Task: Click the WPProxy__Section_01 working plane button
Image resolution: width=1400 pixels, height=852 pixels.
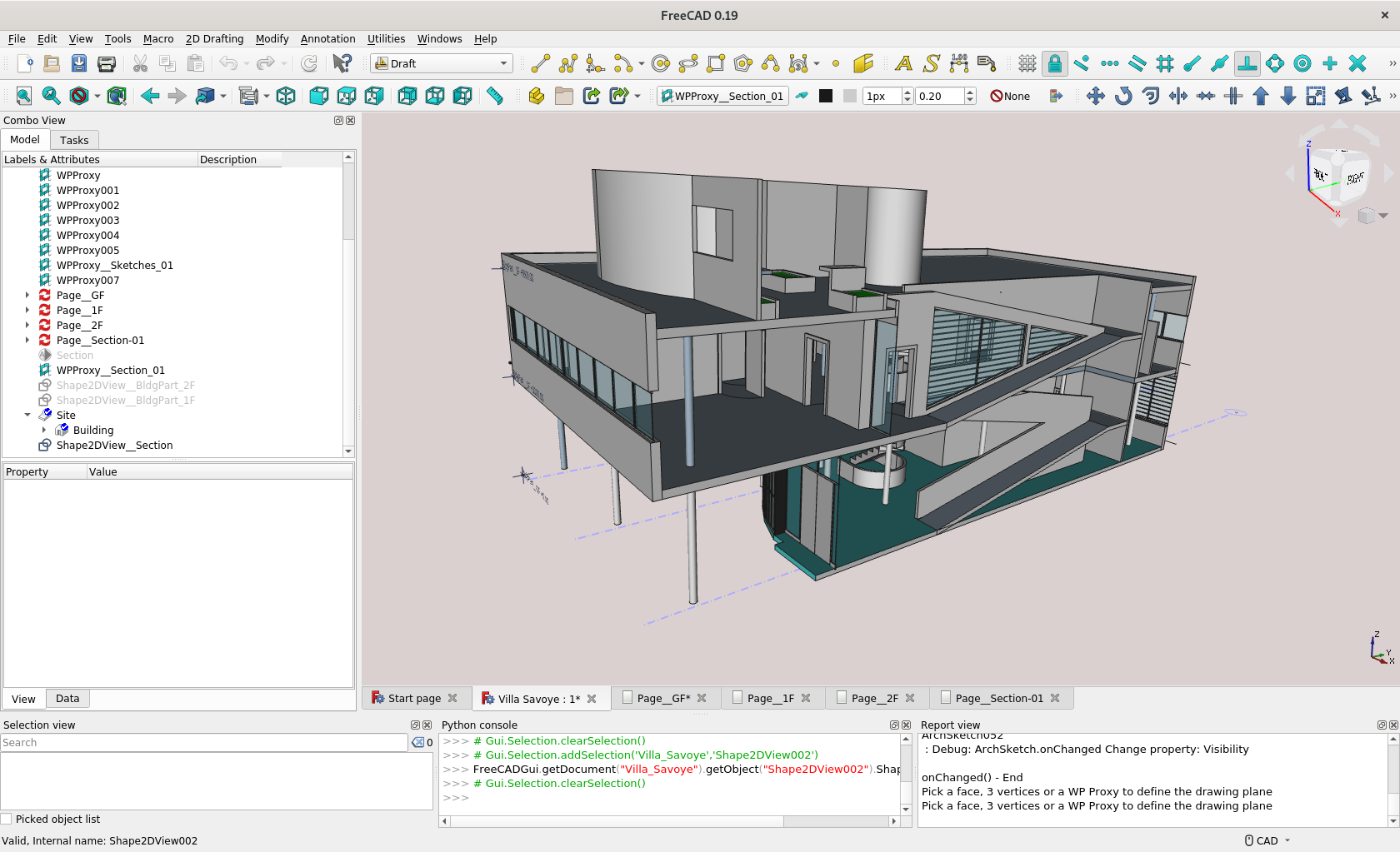Action: (x=722, y=96)
